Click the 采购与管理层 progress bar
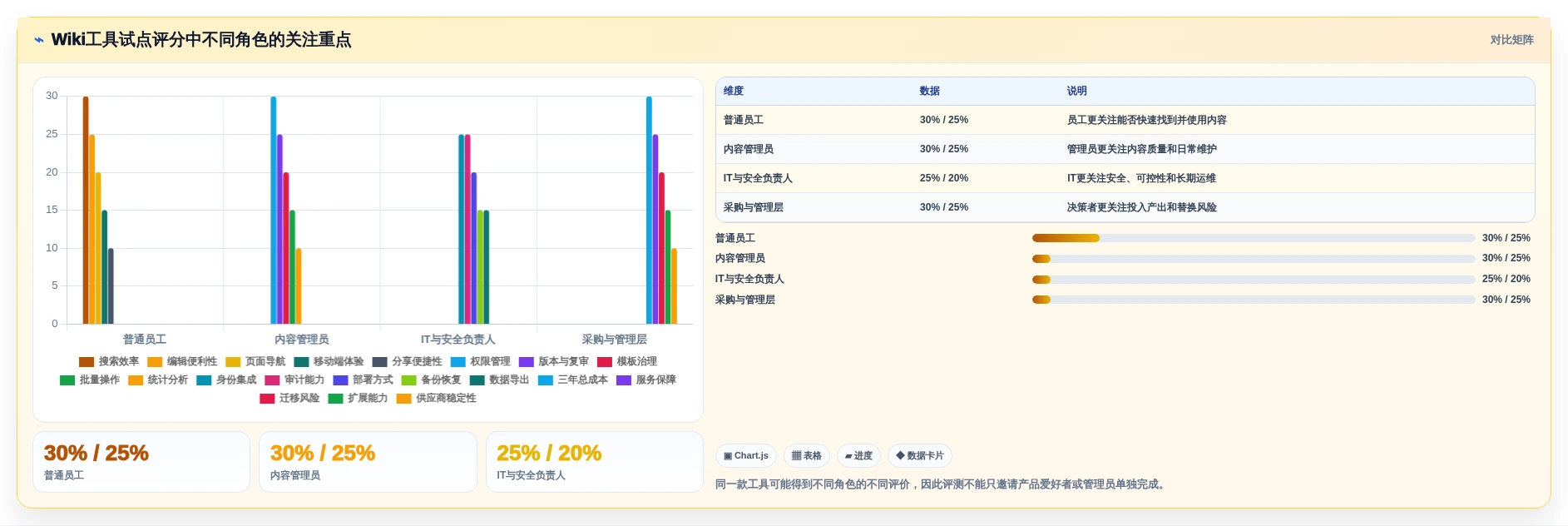 pos(1254,300)
